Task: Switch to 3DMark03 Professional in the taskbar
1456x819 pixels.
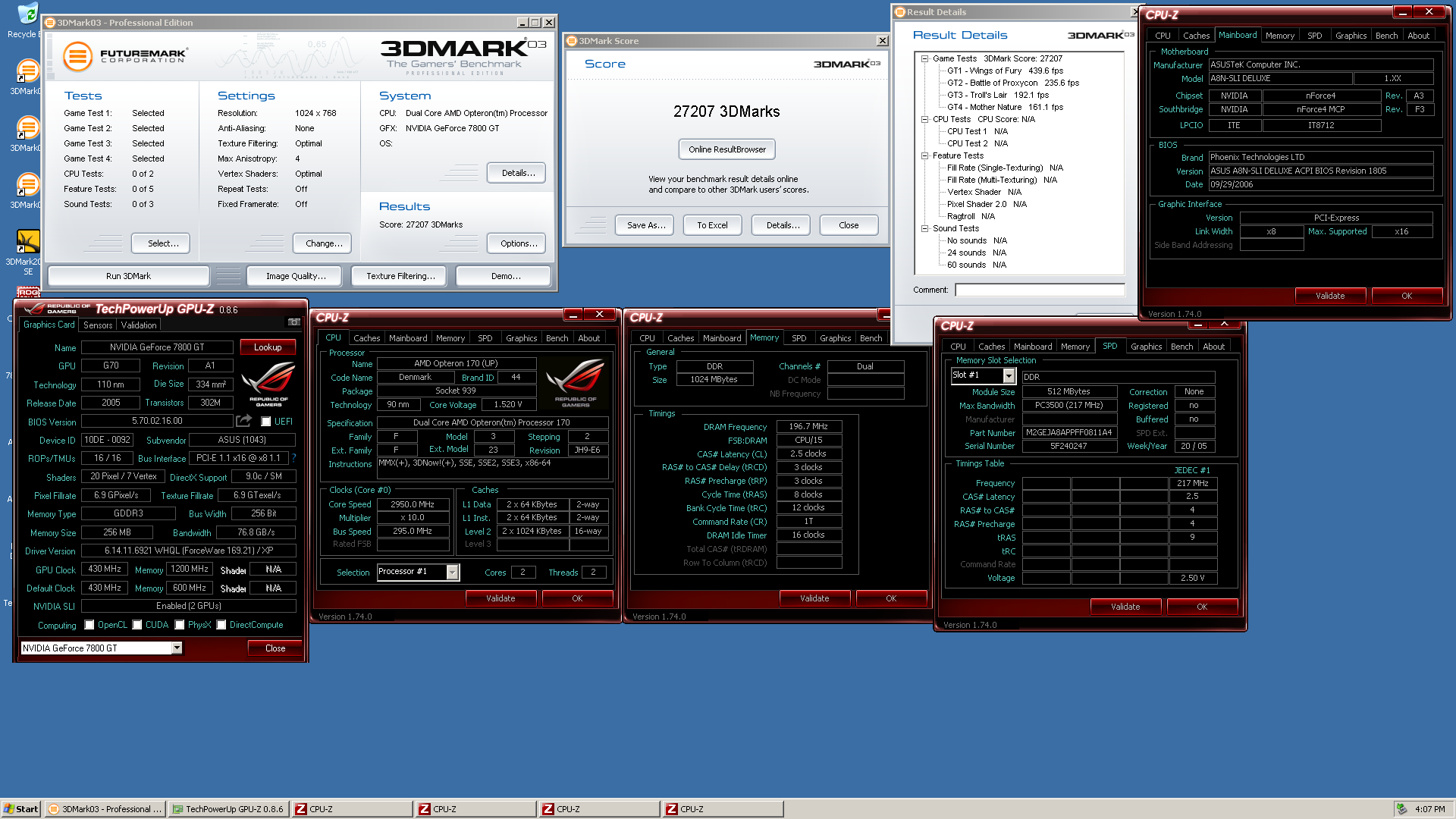Action: (x=105, y=809)
